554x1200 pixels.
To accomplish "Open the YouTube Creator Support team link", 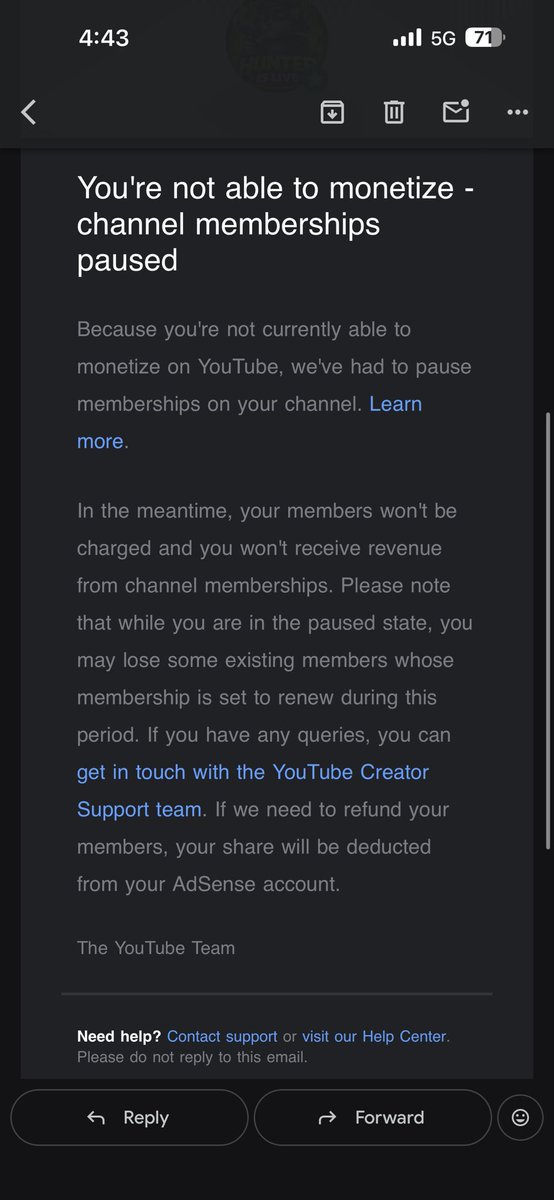I will coord(253,790).
